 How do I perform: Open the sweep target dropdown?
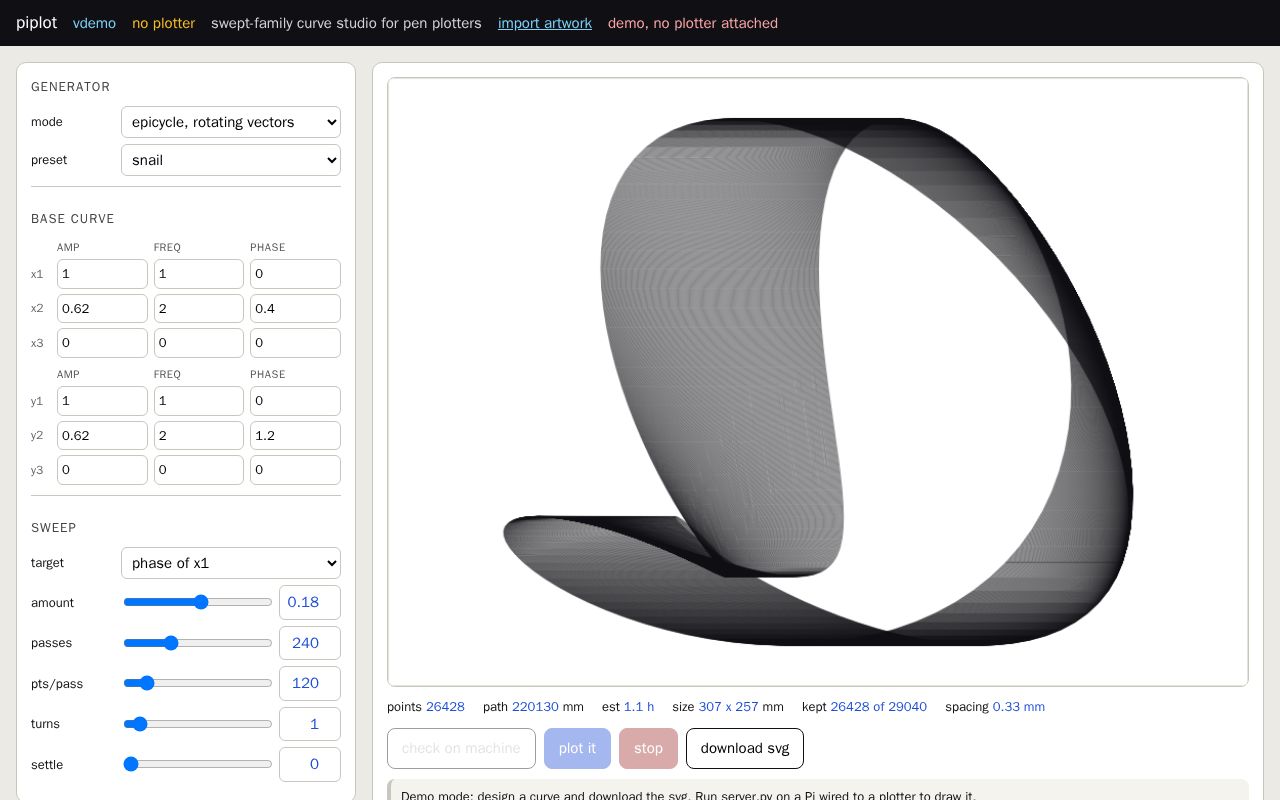click(x=231, y=563)
